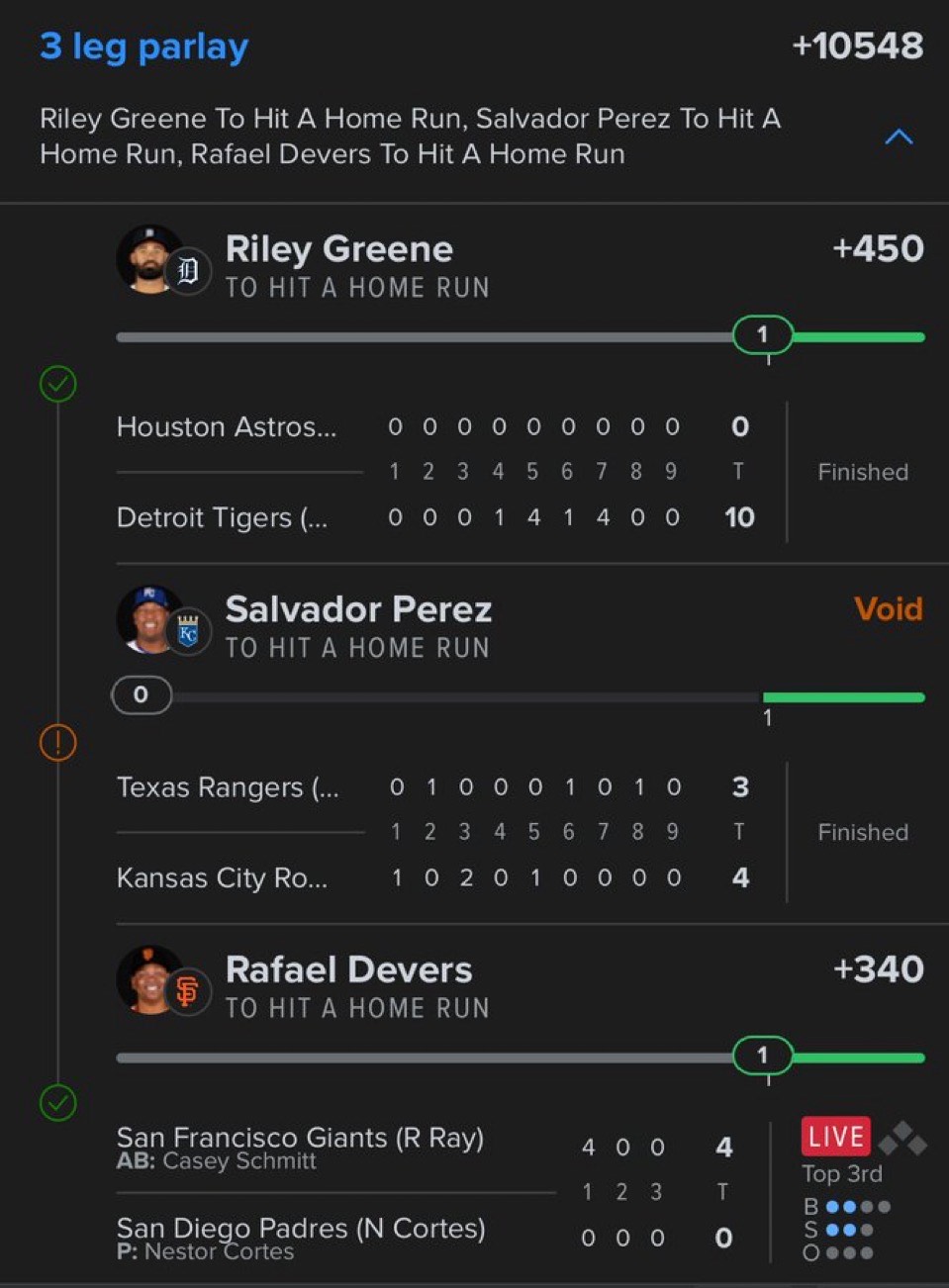This screenshot has width=949, height=1288.
Task: Tap the balls count indicator dots
Action: [857, 1207]
